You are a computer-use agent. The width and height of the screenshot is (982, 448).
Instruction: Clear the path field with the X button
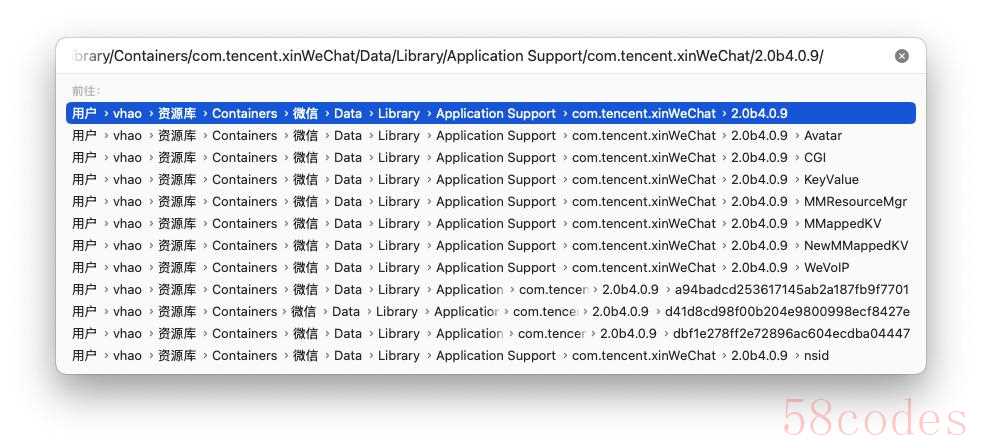click(x=901, y=56)
